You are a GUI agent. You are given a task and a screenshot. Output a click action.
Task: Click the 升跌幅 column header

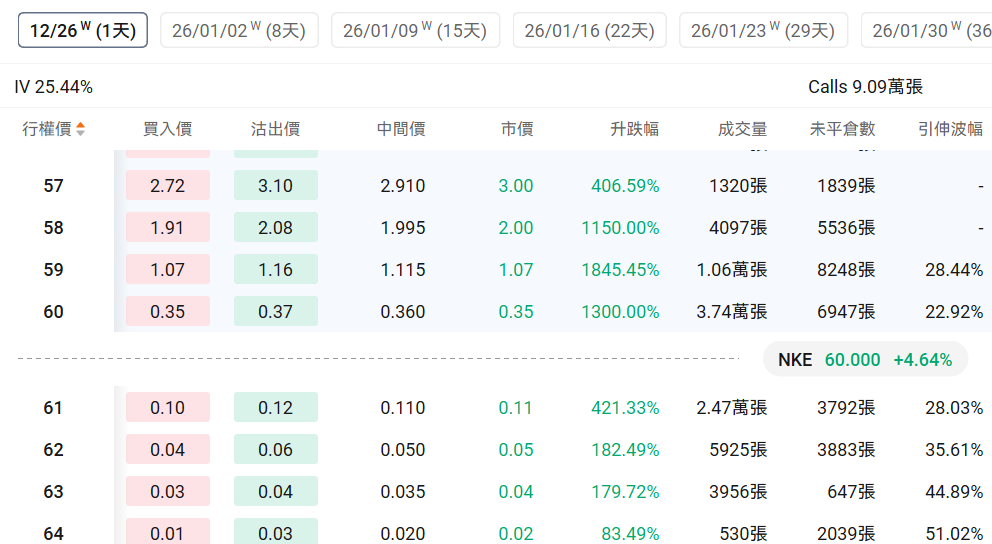pos(634,129)
